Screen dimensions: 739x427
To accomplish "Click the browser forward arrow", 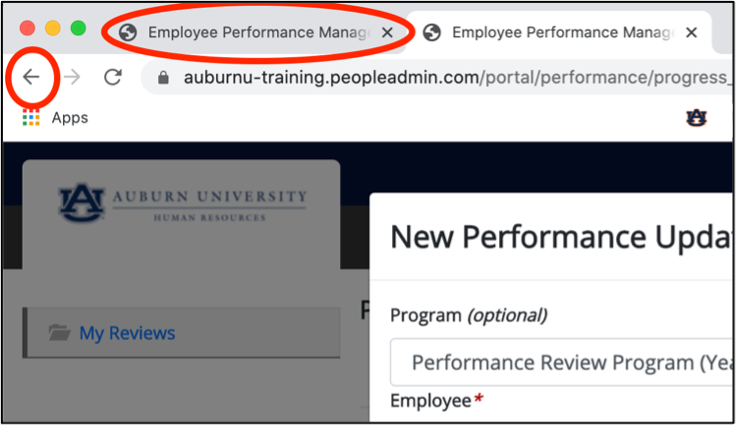I will tap(72, 77).
